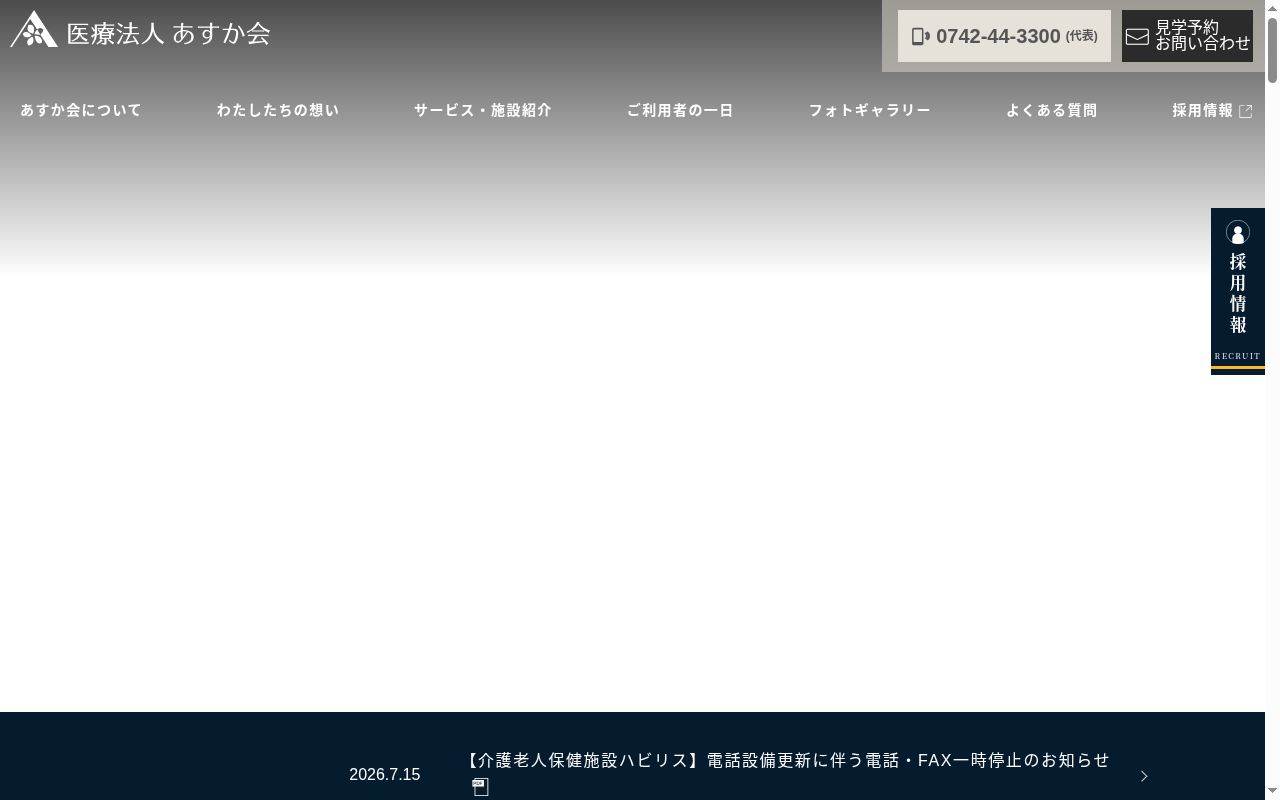Click the Asuka-kai triangle logo icon

pos(34,29)
